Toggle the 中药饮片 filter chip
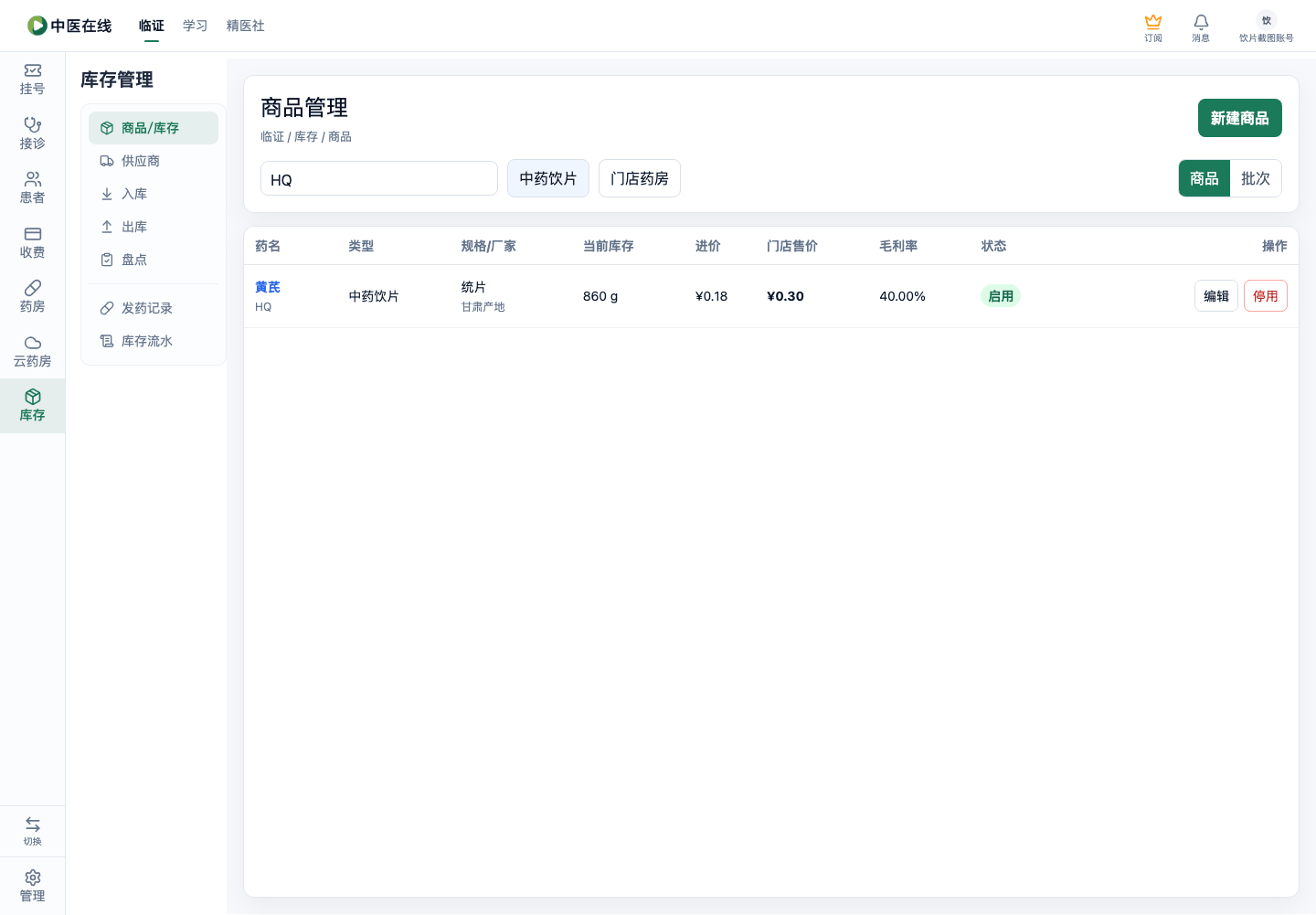 tap(548, 178)
